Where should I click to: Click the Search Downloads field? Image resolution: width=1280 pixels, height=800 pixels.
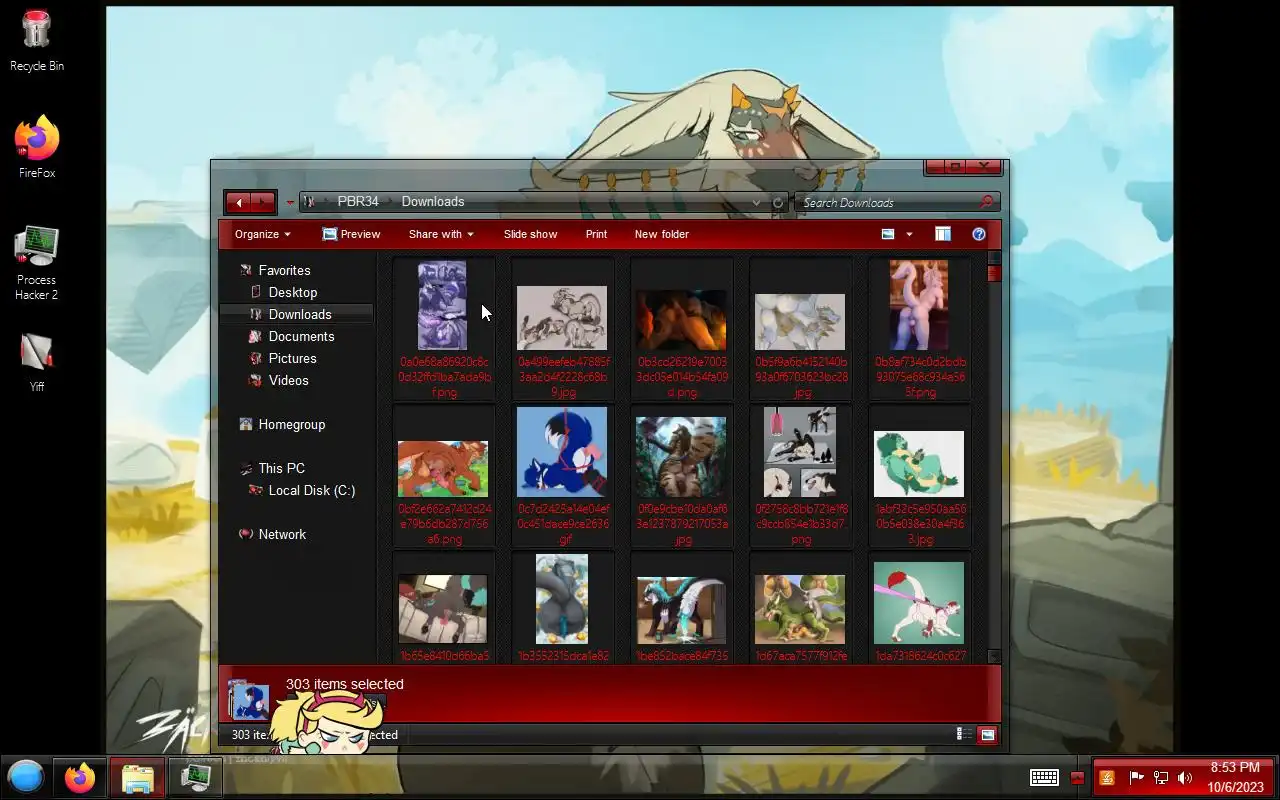[x=885, y=202]
